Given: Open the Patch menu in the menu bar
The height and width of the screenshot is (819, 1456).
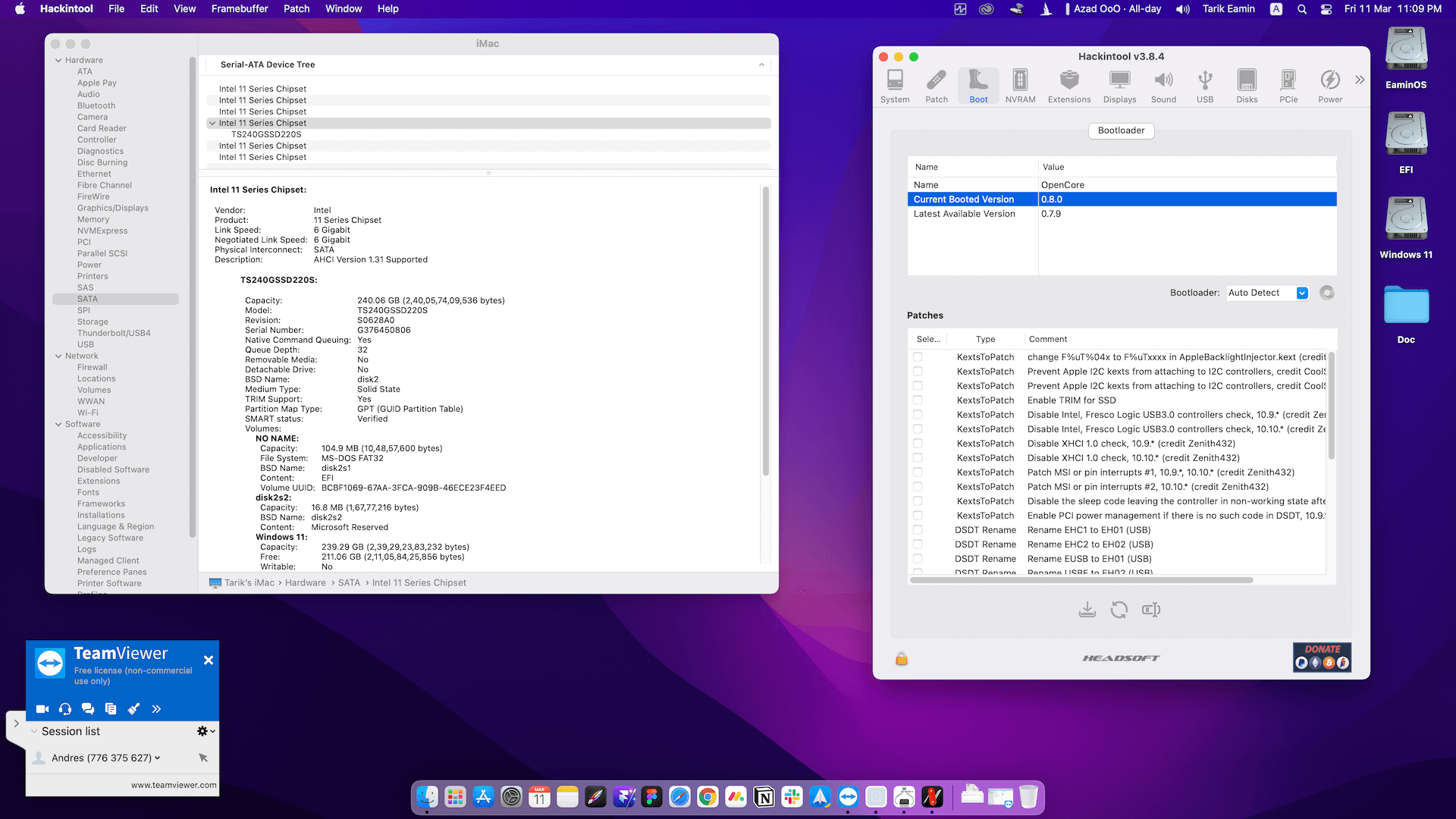Looking at the screenshot, I should tap(297, 8).
